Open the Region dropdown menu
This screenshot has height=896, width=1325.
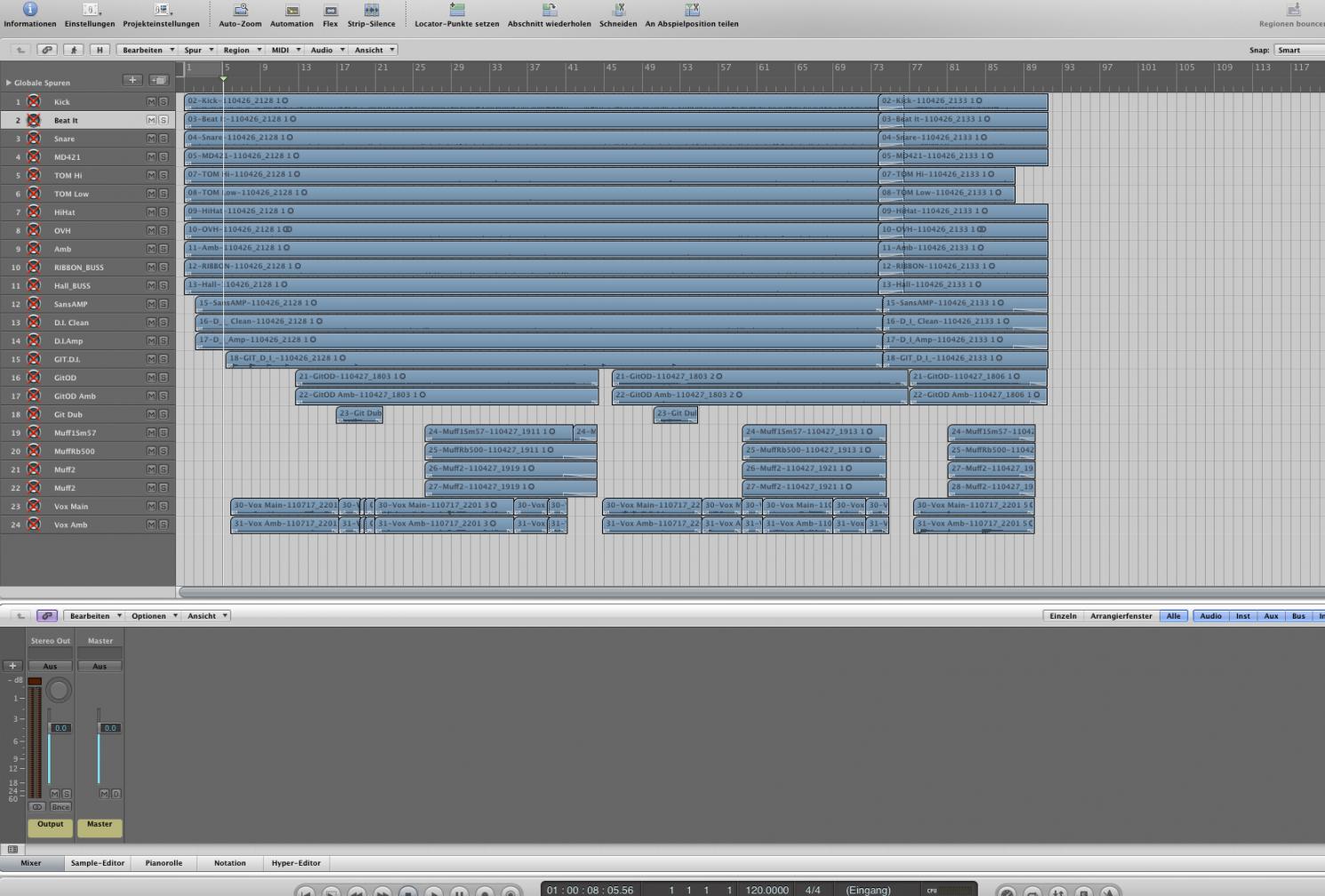coord(241,50)
